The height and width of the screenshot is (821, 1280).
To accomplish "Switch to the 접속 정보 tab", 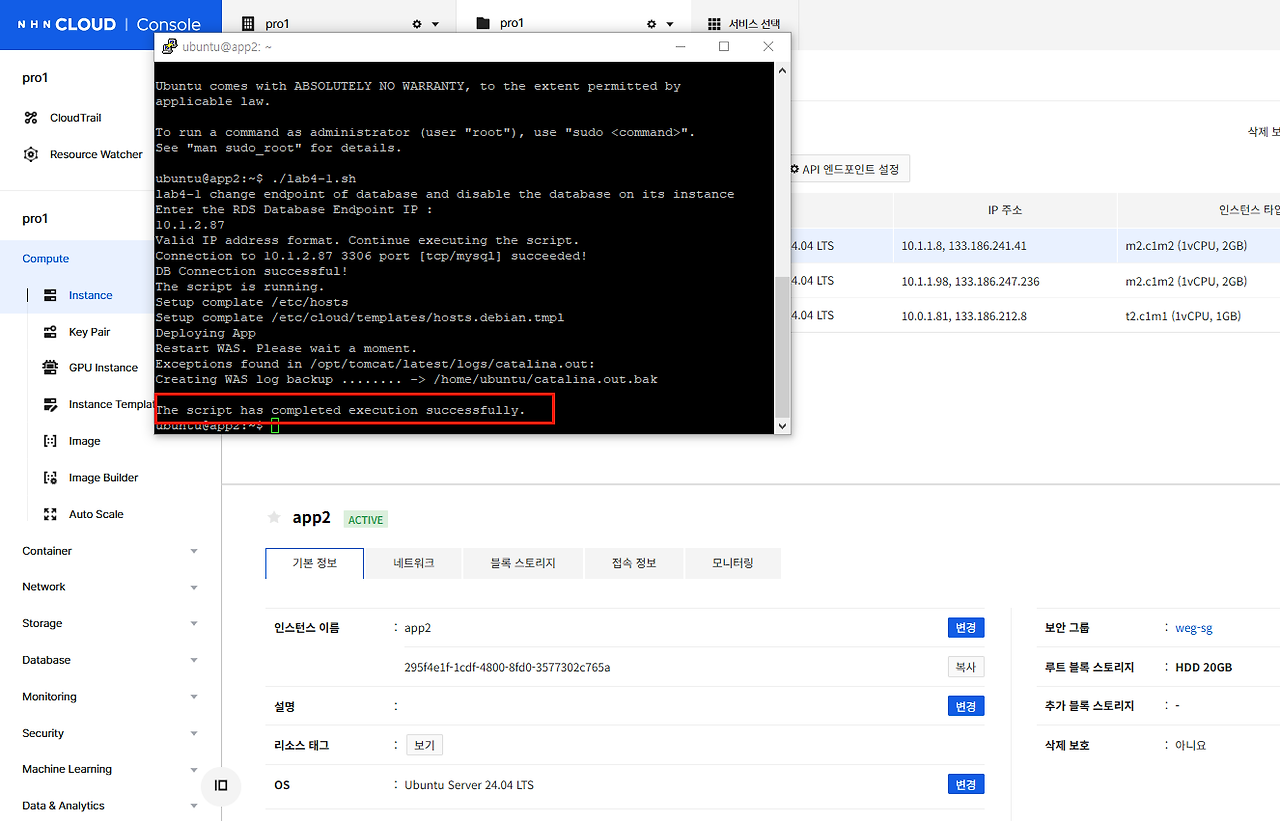I will click(x=634, y=563).
